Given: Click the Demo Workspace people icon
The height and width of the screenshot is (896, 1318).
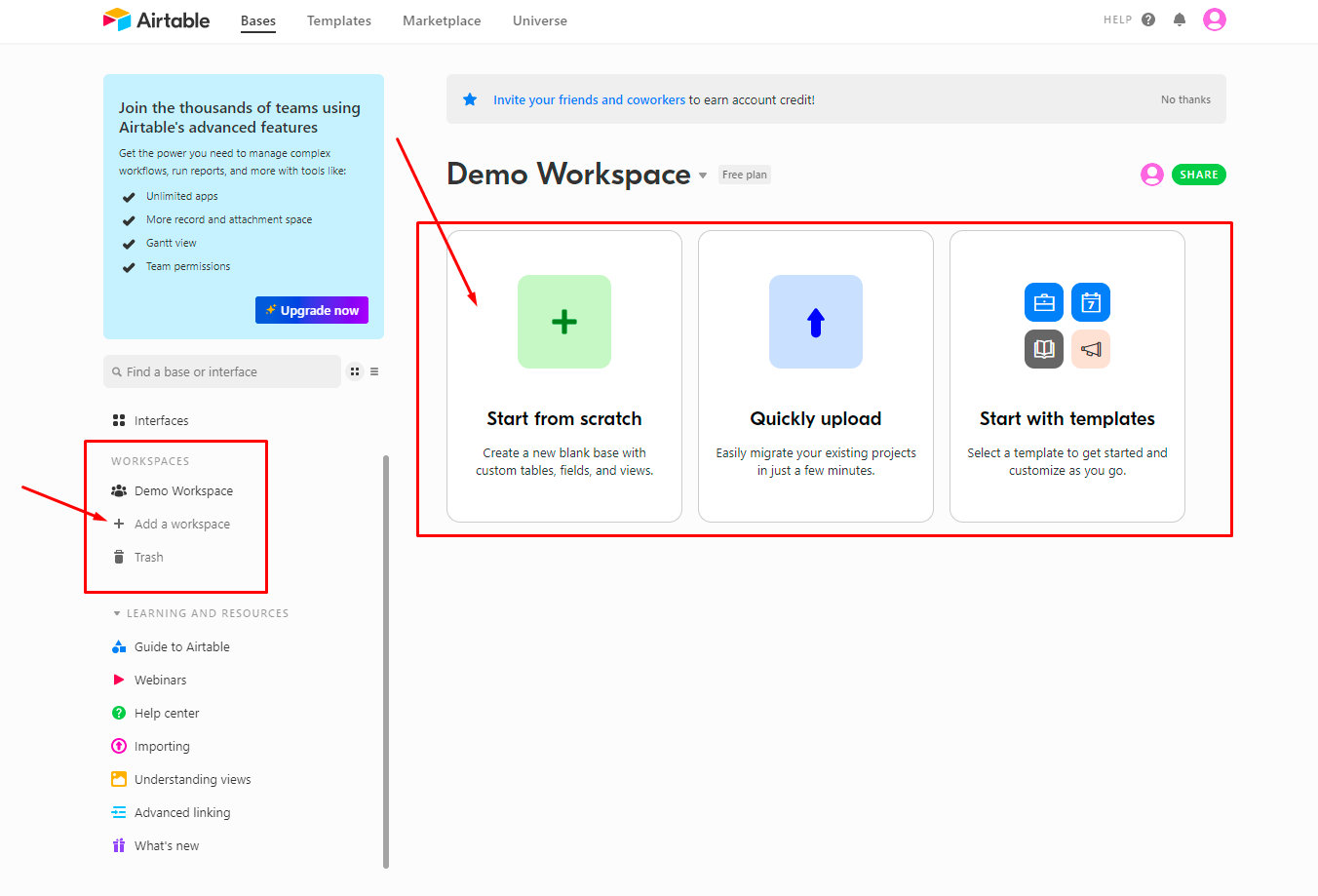Looking at the screenshot, I should tap(119, 490).
